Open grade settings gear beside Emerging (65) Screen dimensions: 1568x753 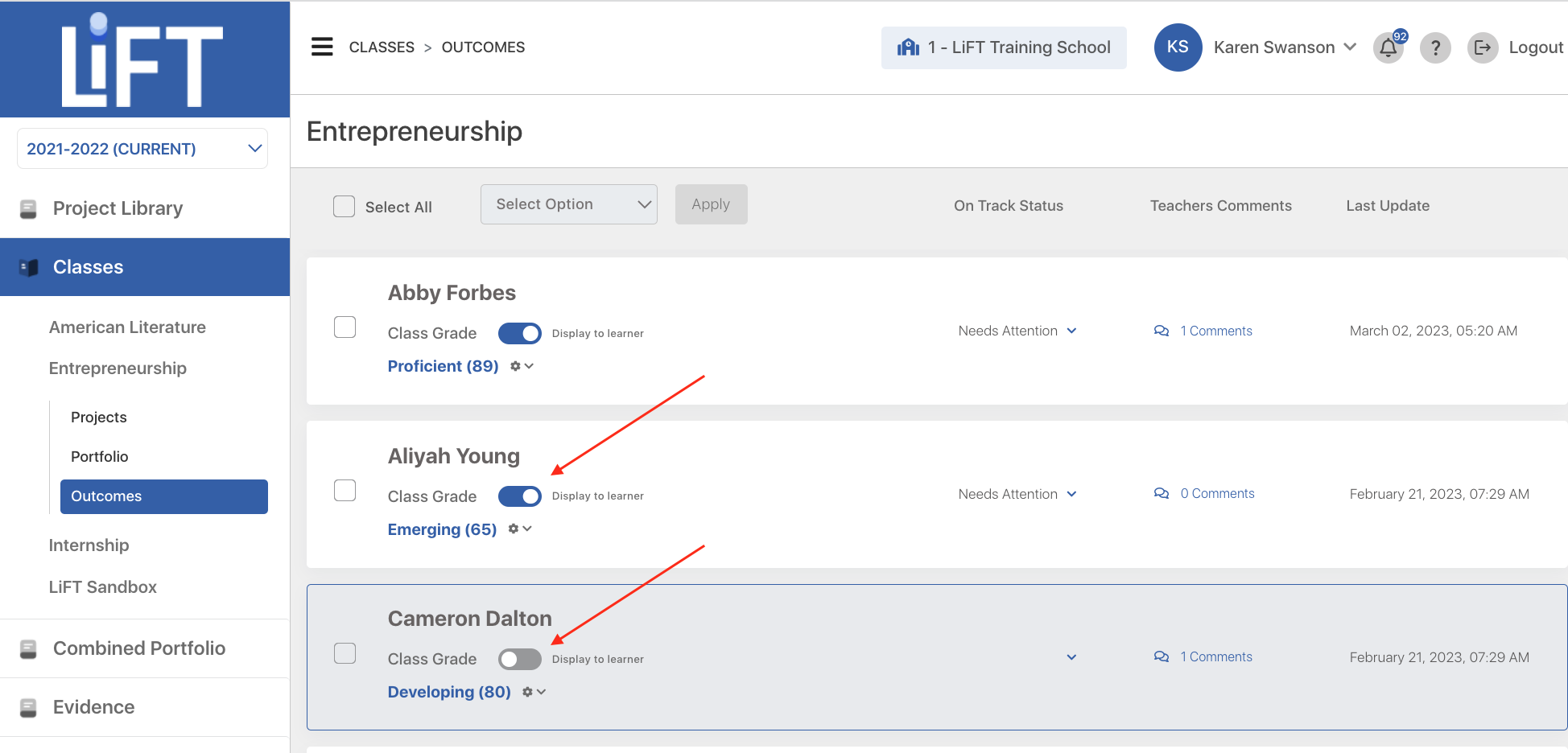coord(520,529)
